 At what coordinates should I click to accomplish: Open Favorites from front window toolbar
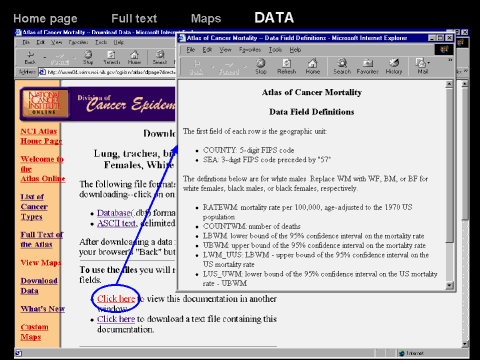click(367, 66)
